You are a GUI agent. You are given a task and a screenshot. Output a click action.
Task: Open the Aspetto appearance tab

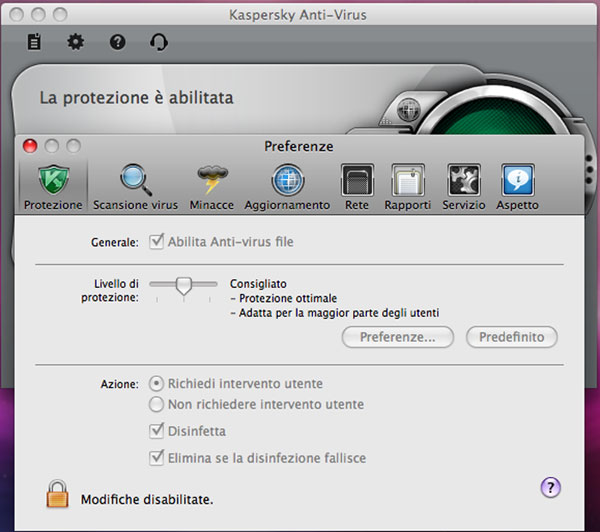[518, 188]
